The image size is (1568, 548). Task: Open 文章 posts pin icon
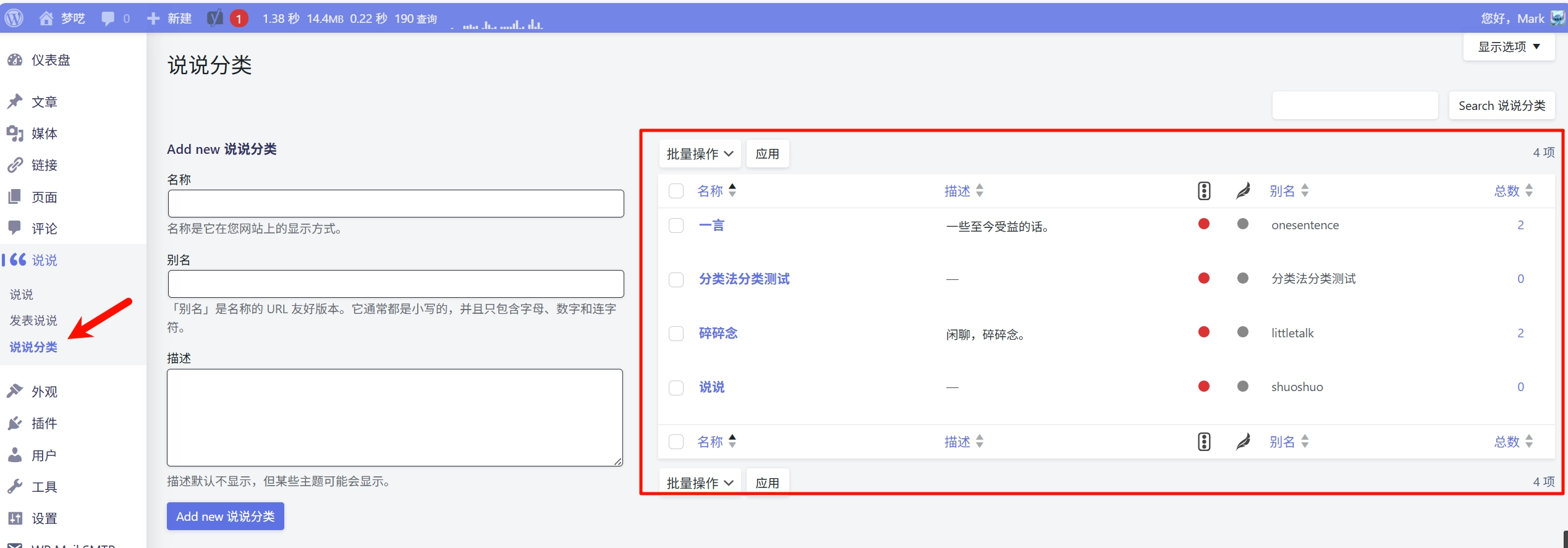[x=15, y=101]
